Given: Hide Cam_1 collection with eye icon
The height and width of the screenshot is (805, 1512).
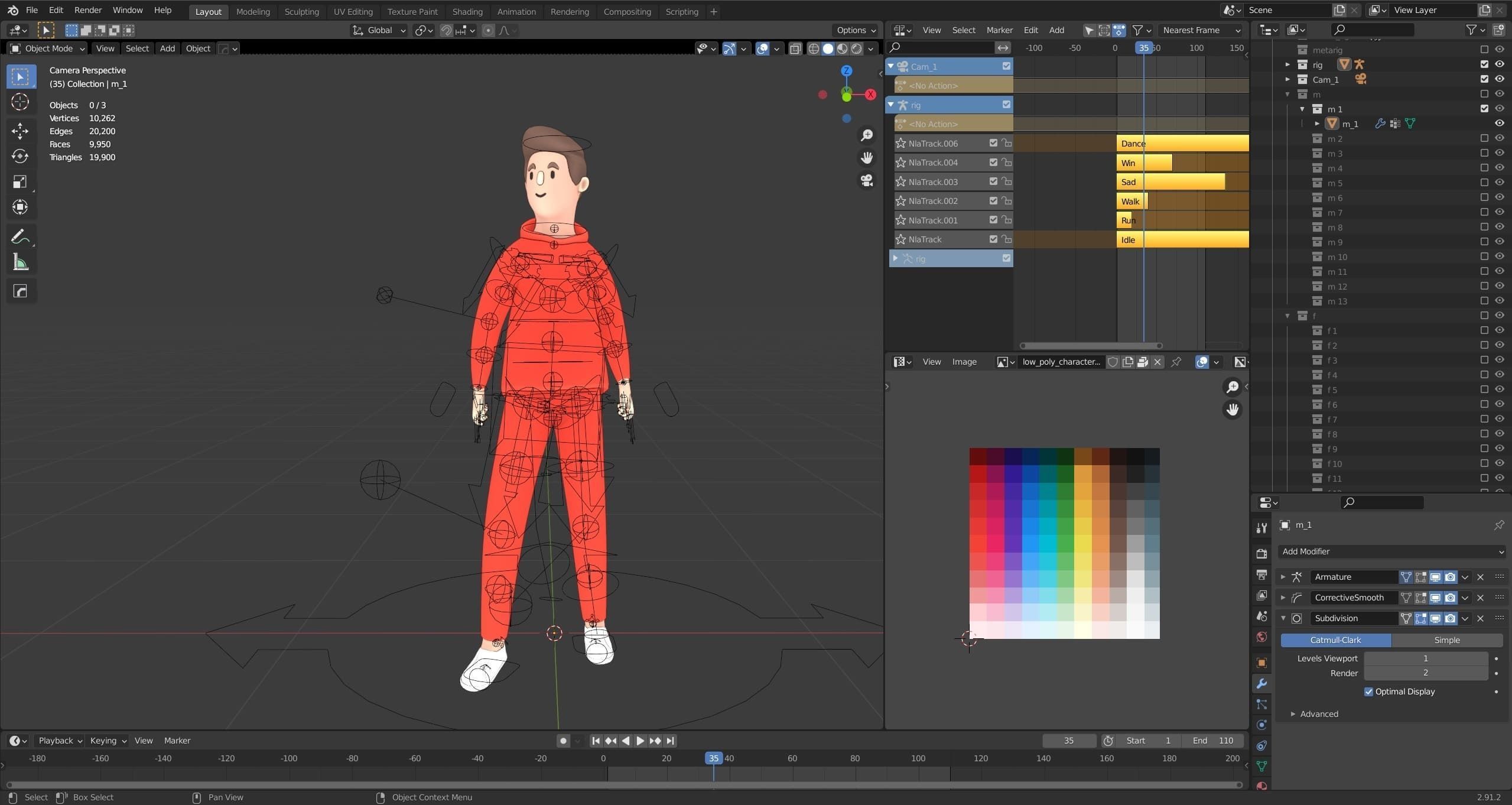Looking at the screenshot, I should tap(1500, 79).
